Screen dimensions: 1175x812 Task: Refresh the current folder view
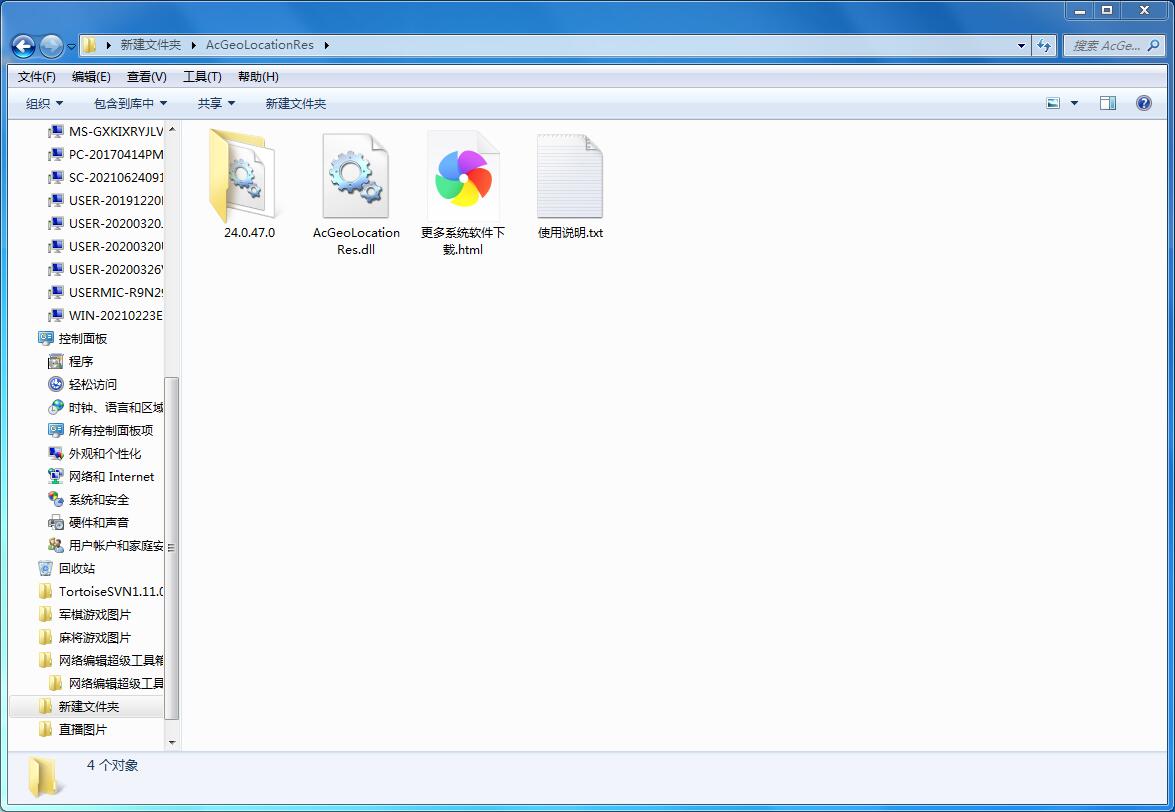click(1044, 46)
